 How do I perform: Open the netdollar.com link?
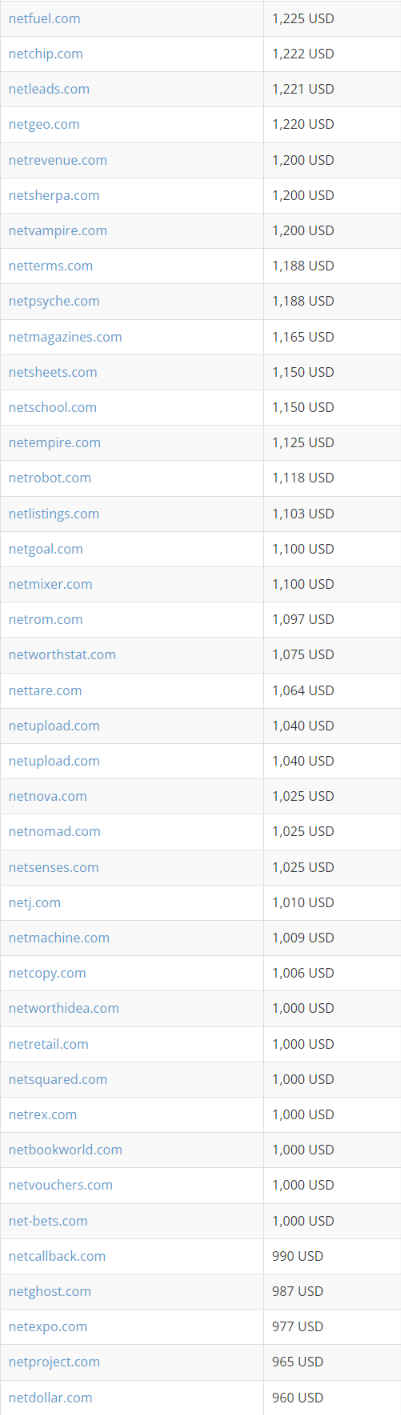point(51,1397)
